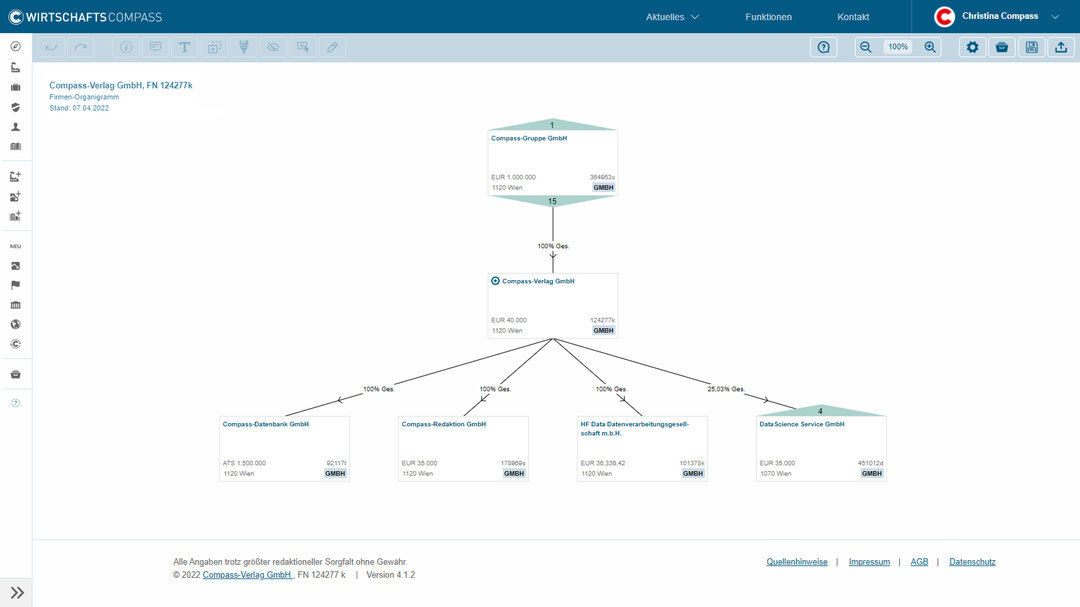Zoom out with the minus magnifier
The image size is (1080, 607).
tap(866, 47)
